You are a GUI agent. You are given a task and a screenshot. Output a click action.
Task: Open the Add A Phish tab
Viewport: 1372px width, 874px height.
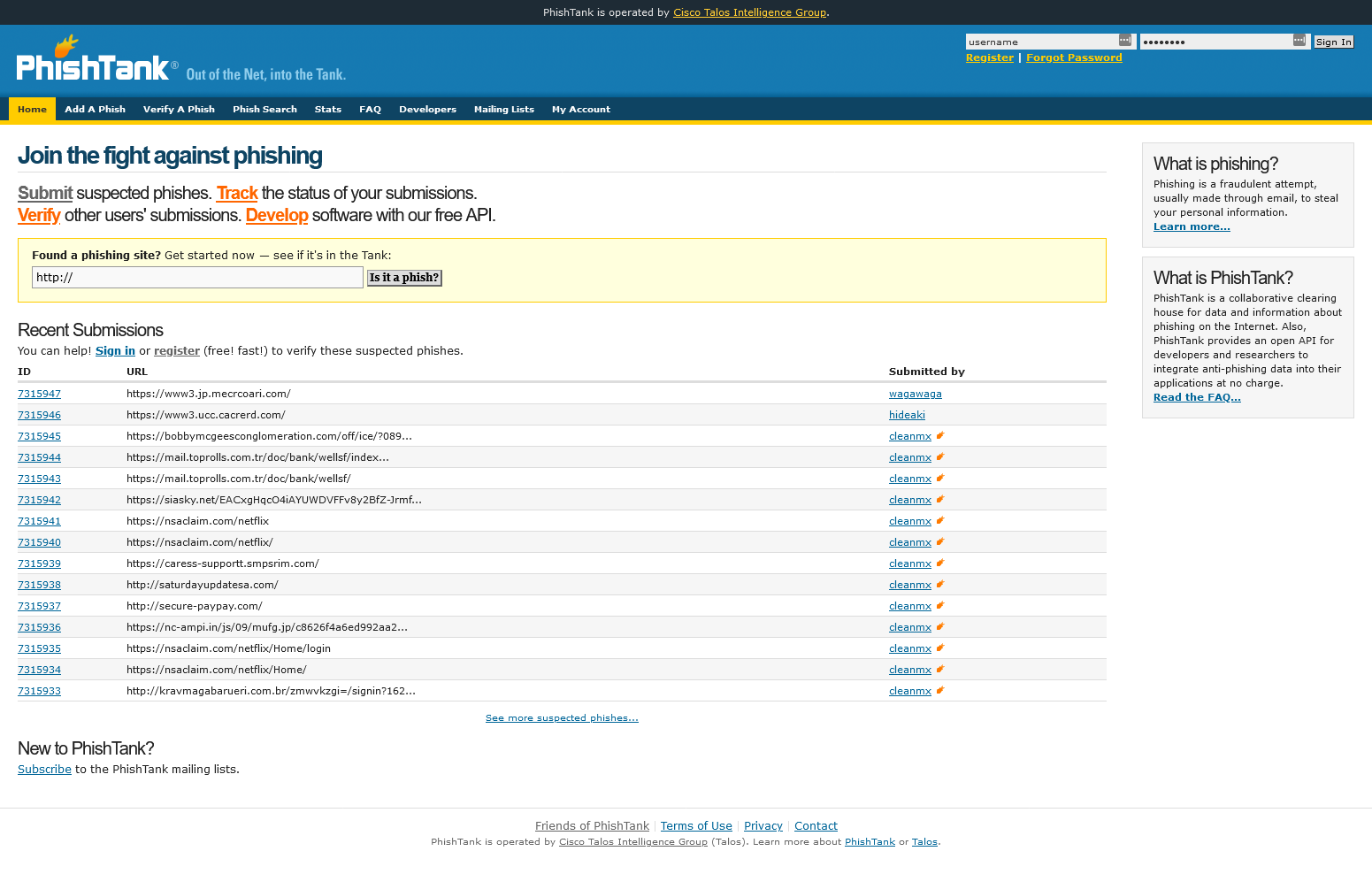95,110
